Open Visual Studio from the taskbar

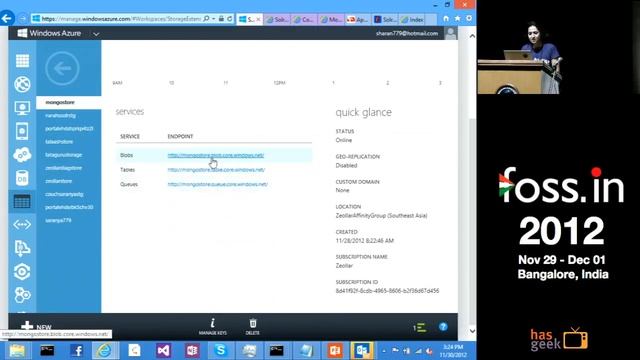163,351
